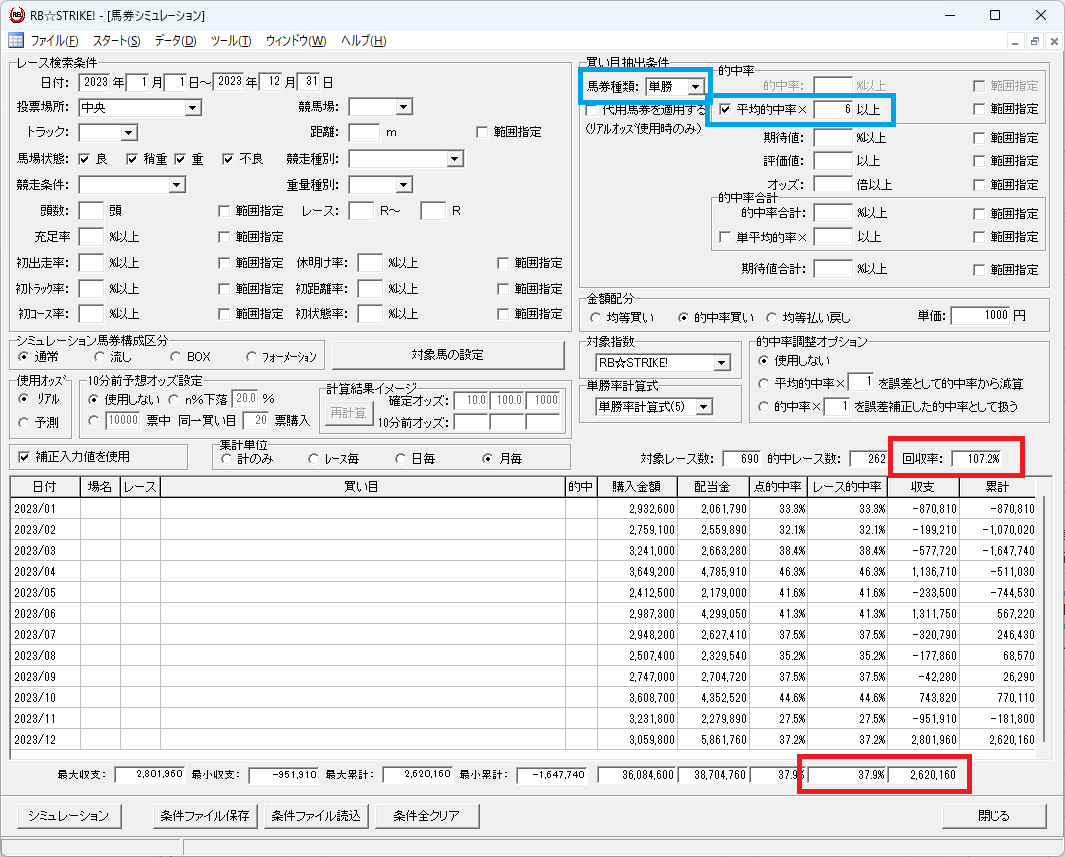
Task: Toggle the 補正入力値を使用 checkbox
Action: click(x=24, y=457)
